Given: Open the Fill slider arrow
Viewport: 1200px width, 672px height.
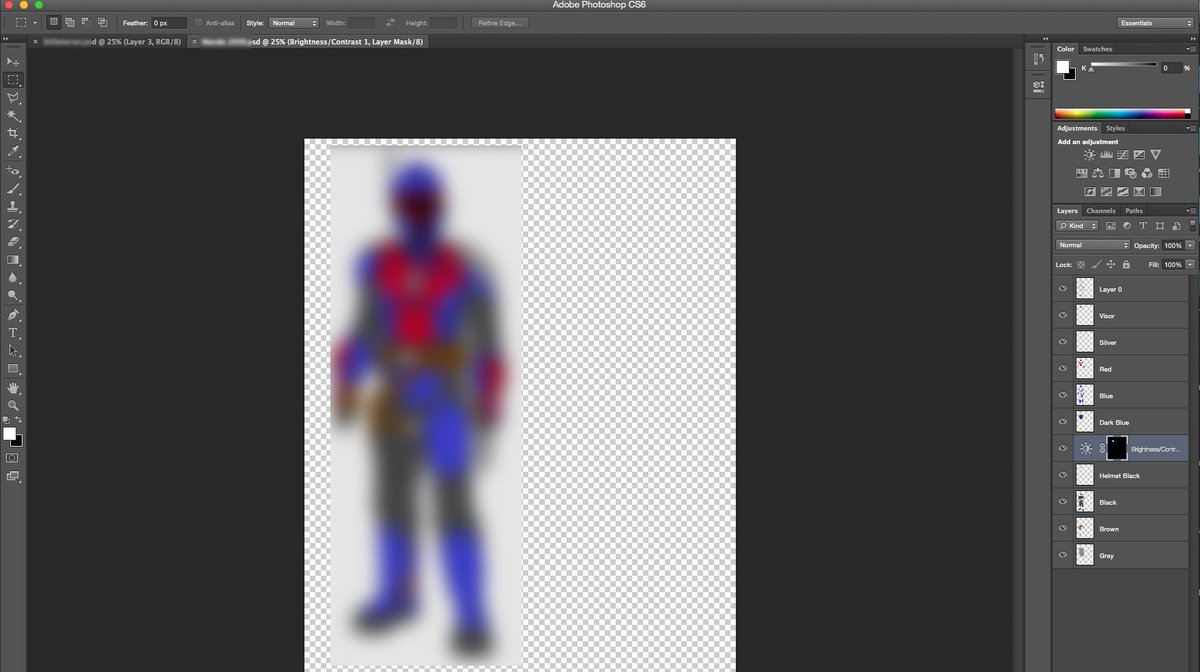Looking at the screenshot, I should (1190, 264).
